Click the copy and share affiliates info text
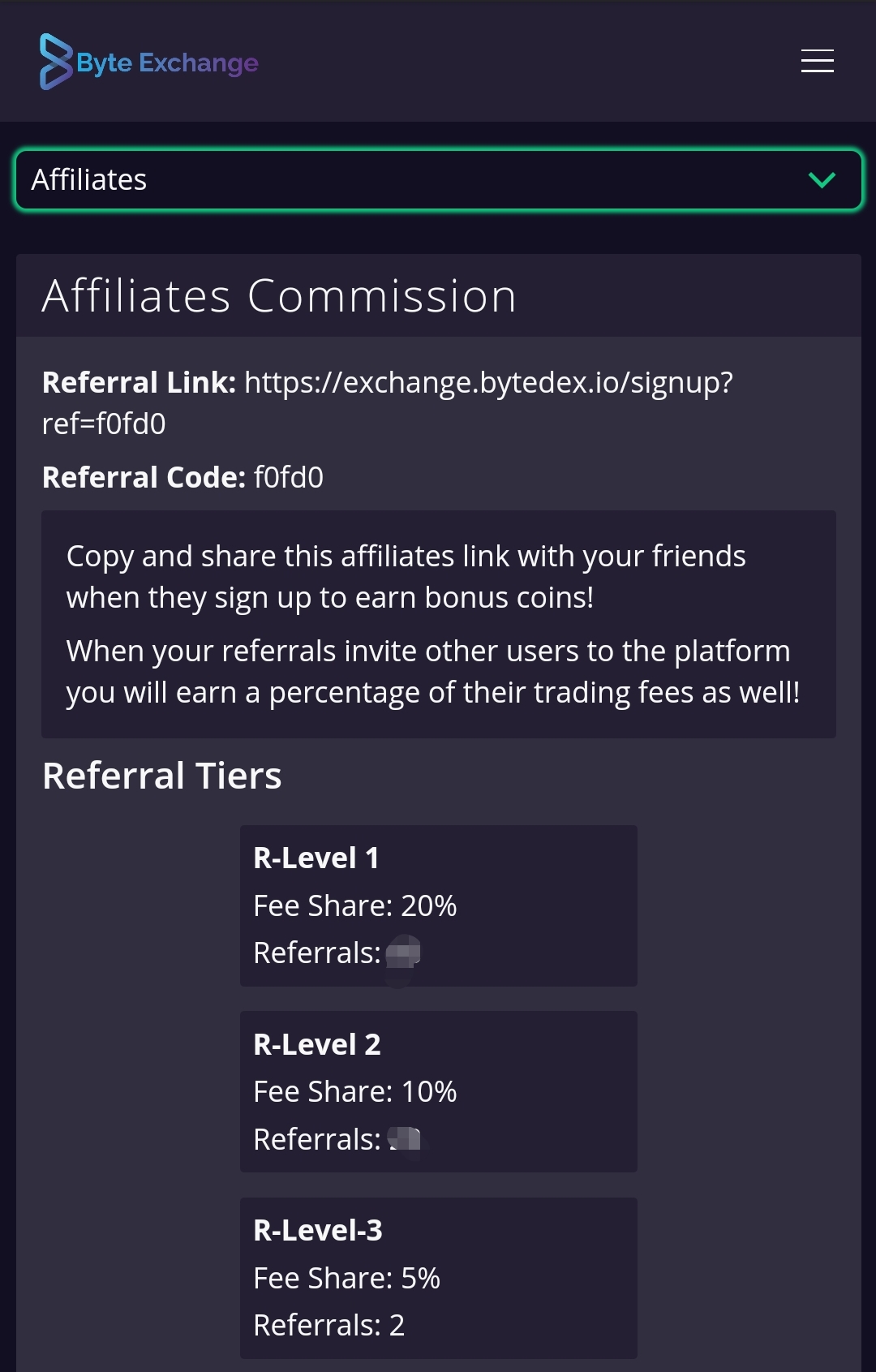The height and width of the screenshot is (1372, 876). (x=406, y=577)
